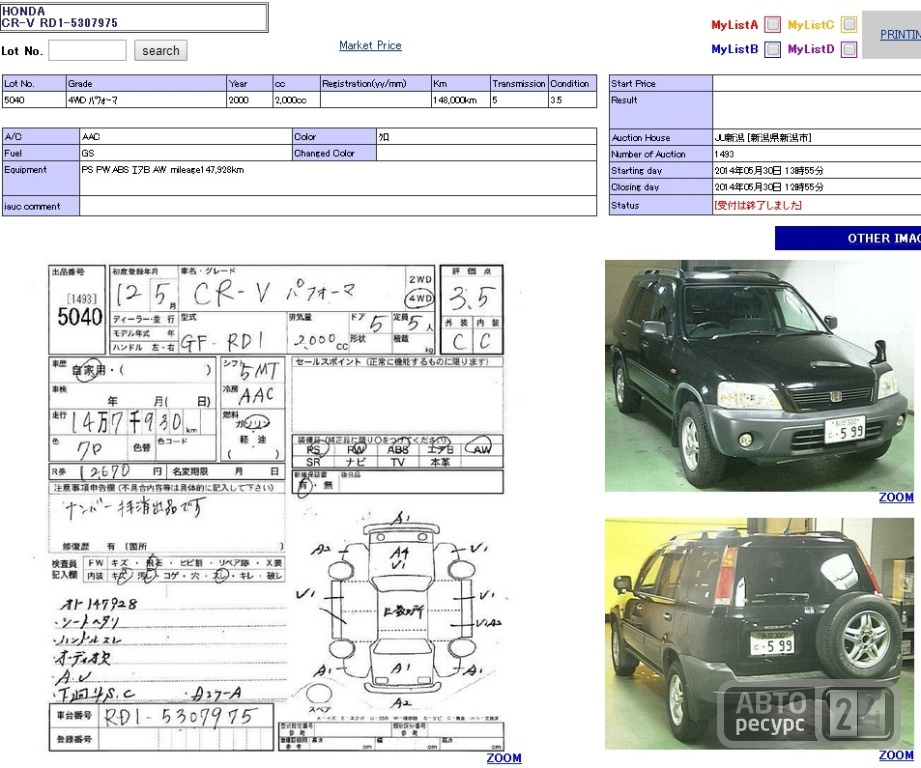Click the Registration(yy/mm) header cell
The image size is (921, 768).
375,83
